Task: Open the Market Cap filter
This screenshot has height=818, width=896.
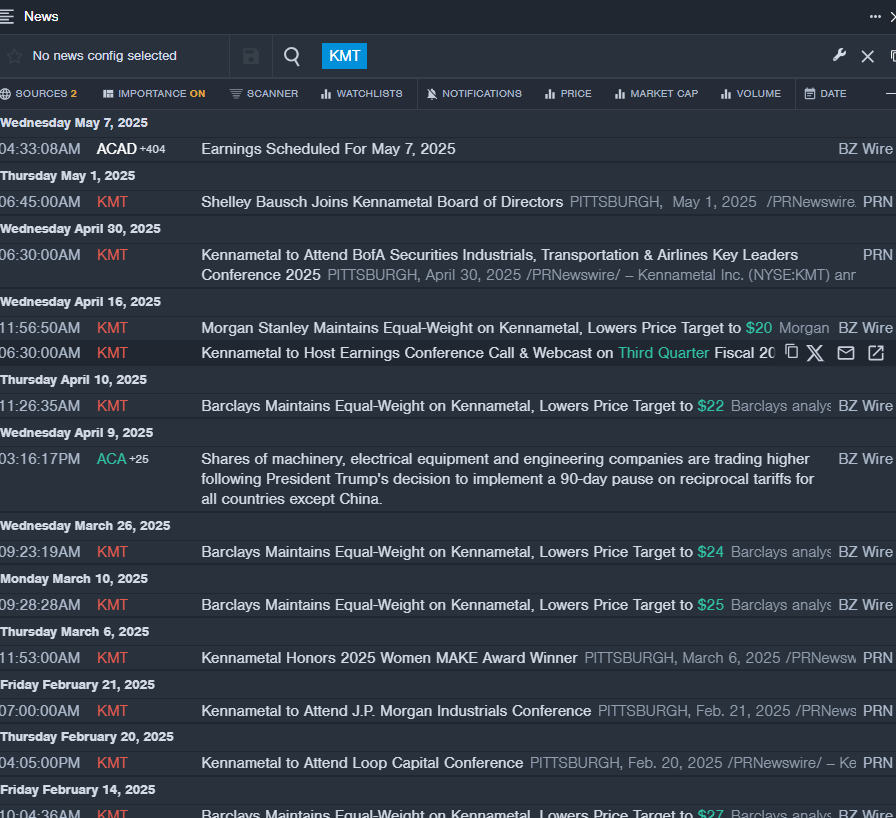Action: point(657,94)
